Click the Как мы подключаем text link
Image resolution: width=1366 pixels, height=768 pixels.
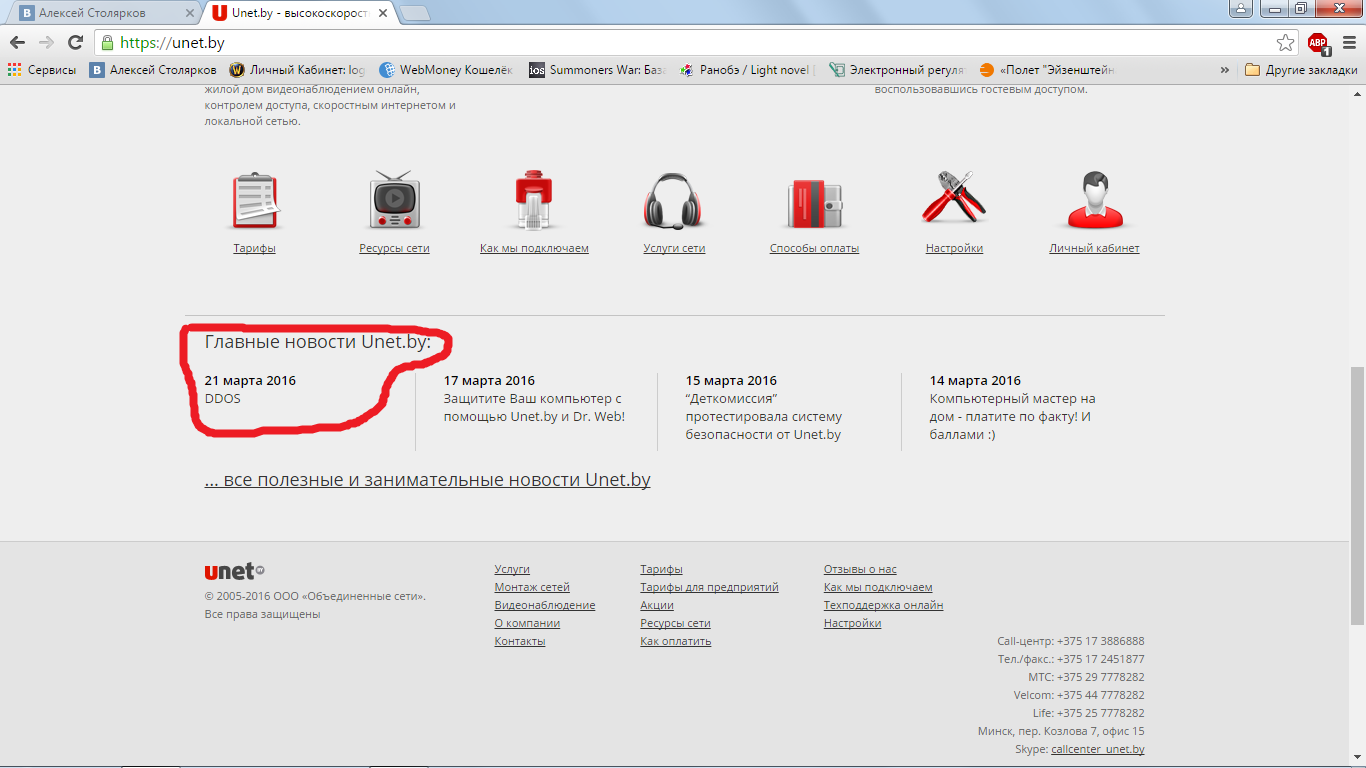click(x=534, y=248)
